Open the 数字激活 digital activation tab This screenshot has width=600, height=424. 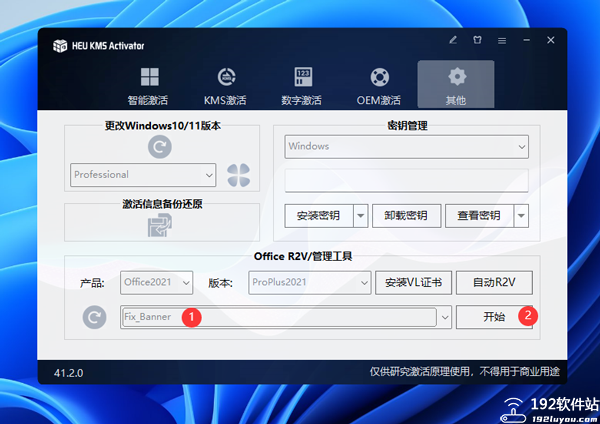(302, 86)
